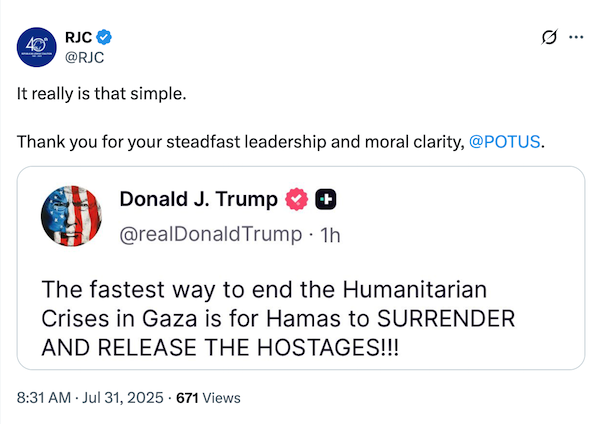Open the Donald J. Trump display name
Screen dimensions: 600x424
point(198,200)
